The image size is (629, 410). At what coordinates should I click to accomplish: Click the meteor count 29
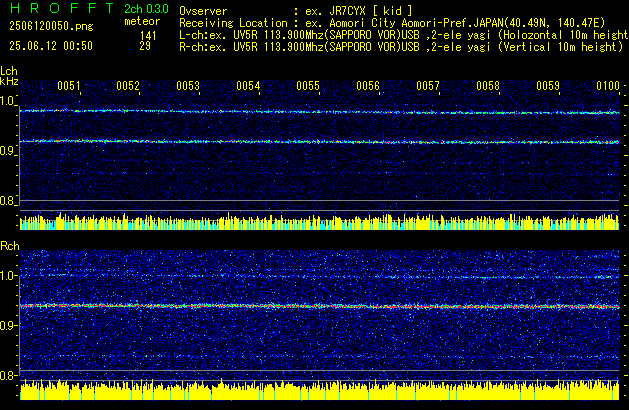click(x=145, y=46)
